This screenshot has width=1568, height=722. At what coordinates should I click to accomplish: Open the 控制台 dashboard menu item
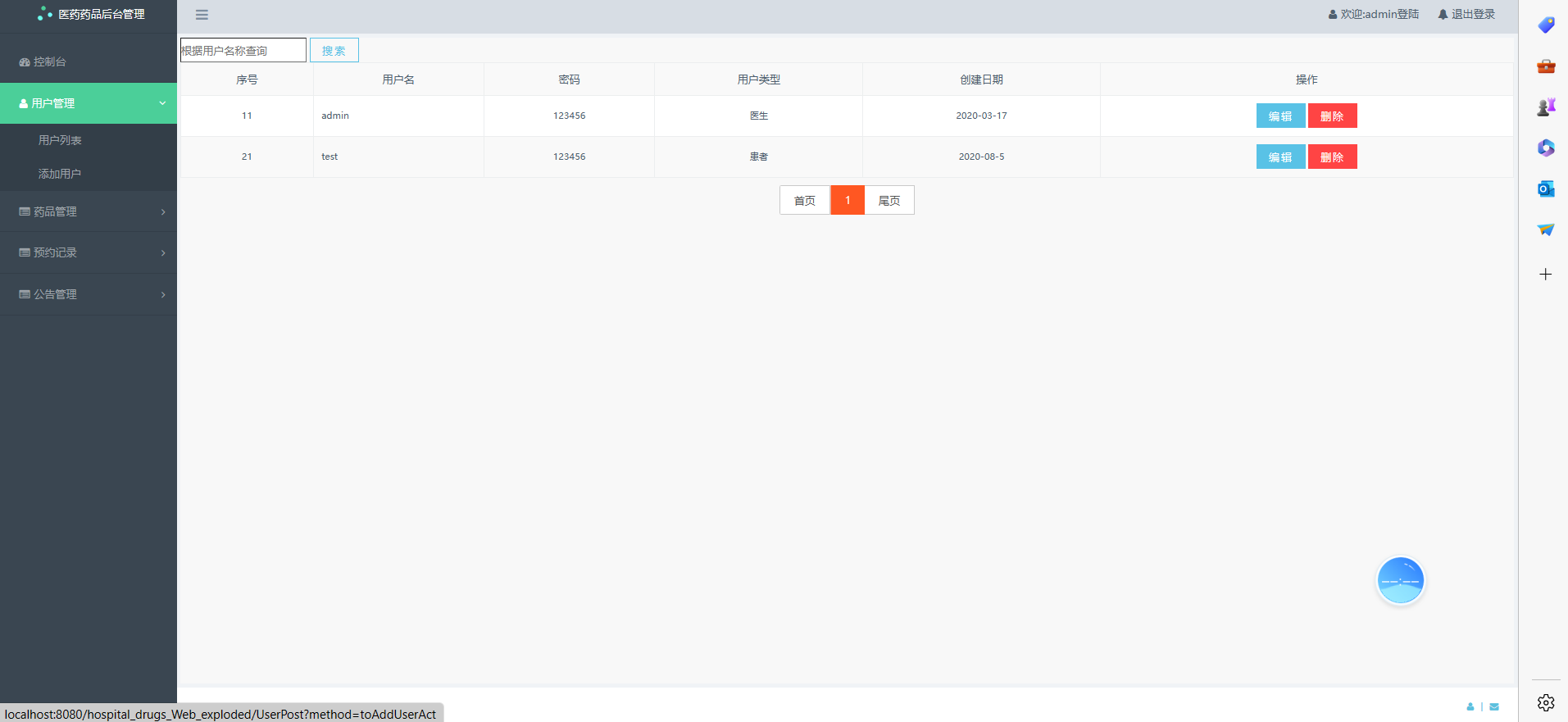tap(89, 61)
